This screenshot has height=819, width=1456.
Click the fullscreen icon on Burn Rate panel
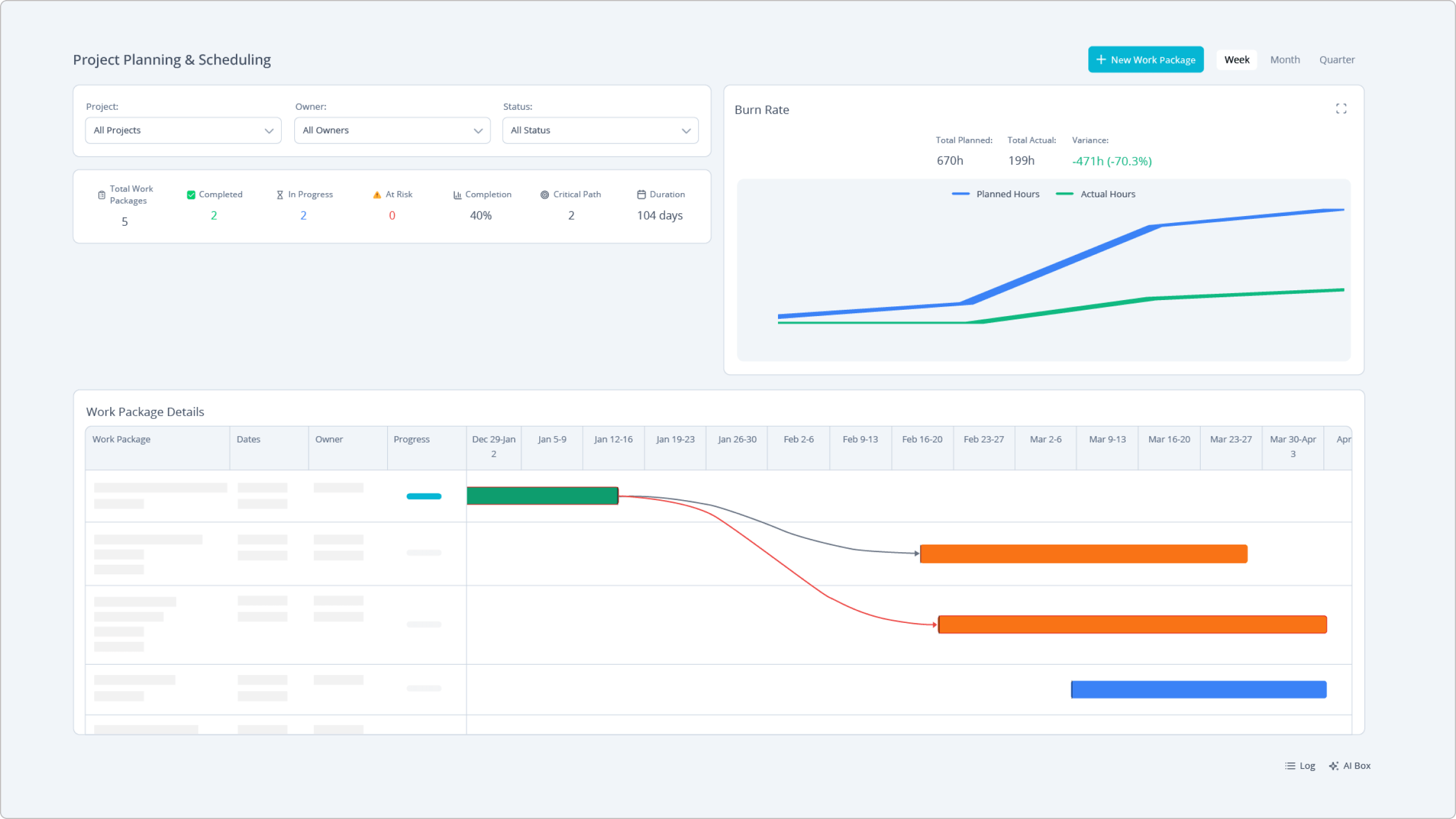[1341, 108]
